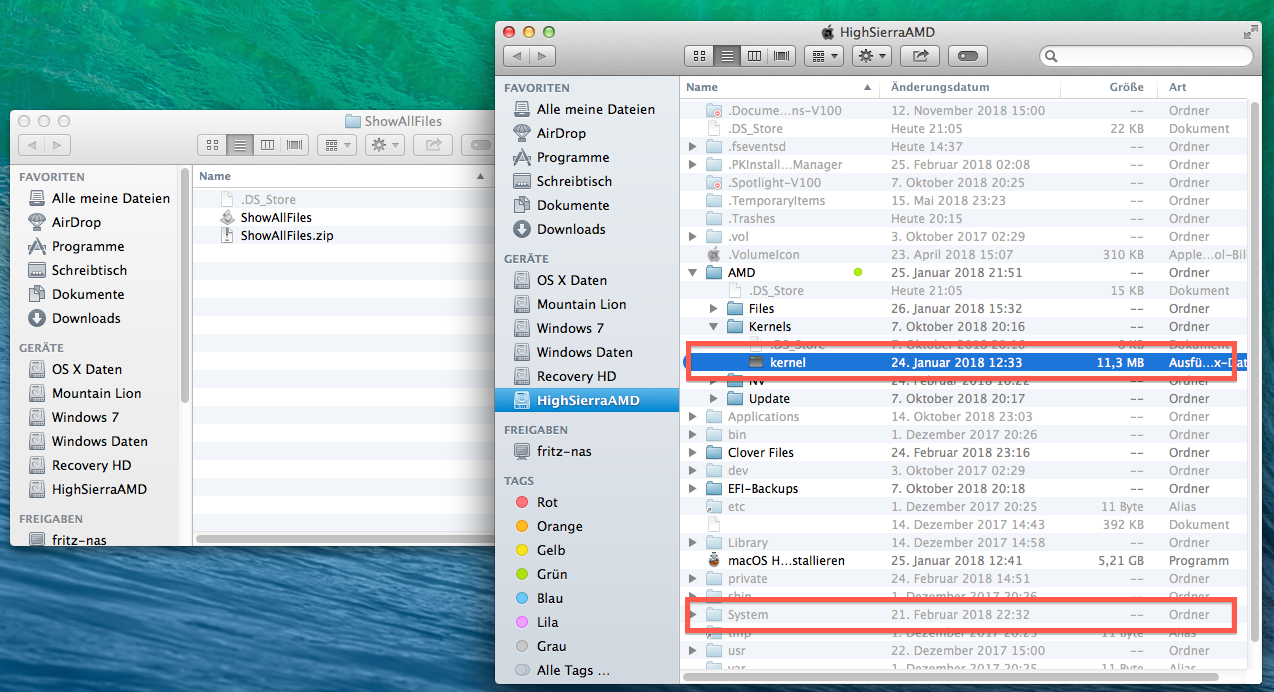The width and height of the screenshot is (1274, 692).
Task: Select Recovery HD drive in HighSierraAMD sidebar
Action: tap(576, 376)
